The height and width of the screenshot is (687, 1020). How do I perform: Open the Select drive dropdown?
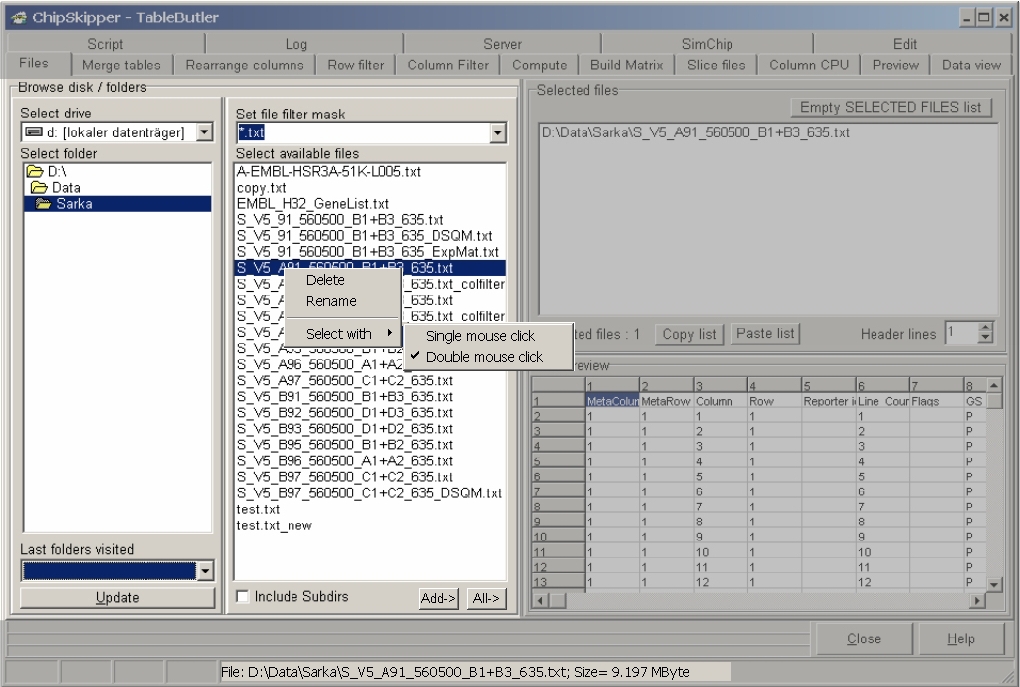(x=204, y=132)
